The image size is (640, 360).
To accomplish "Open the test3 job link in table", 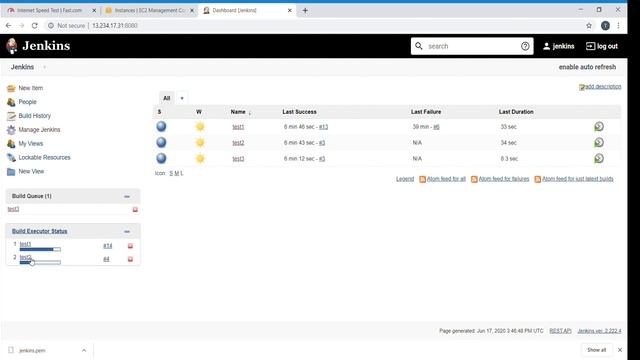I will click(238, 159).
